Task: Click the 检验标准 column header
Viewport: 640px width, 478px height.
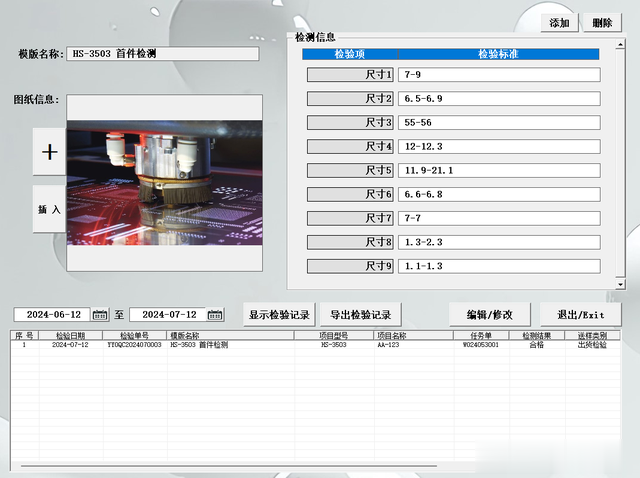Action: [499, 54]
